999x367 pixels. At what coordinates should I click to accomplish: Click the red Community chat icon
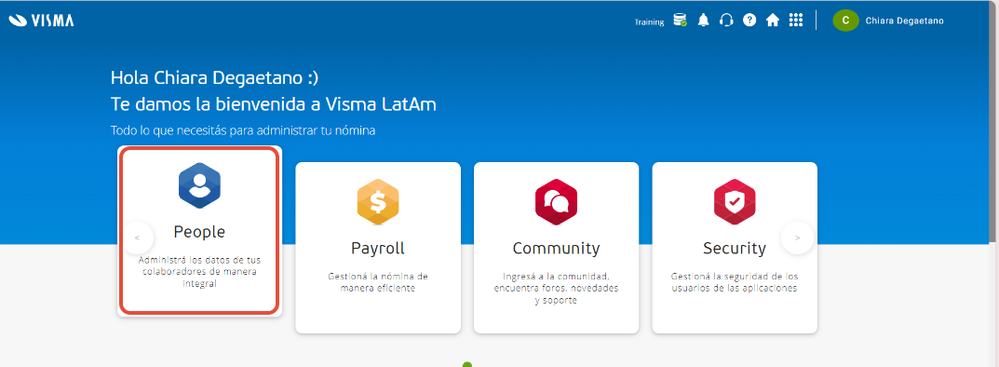[x=556, y=201]
